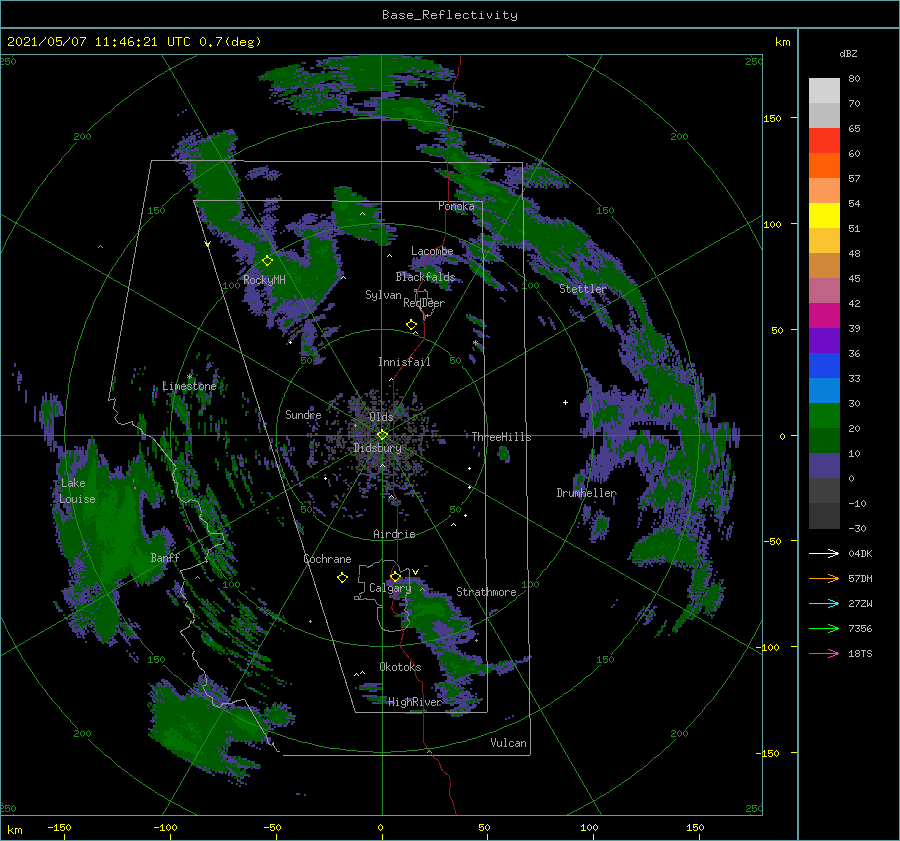Click the Innisfail label
The width and height of the screenshot is (900, 841).
point(404,362)
